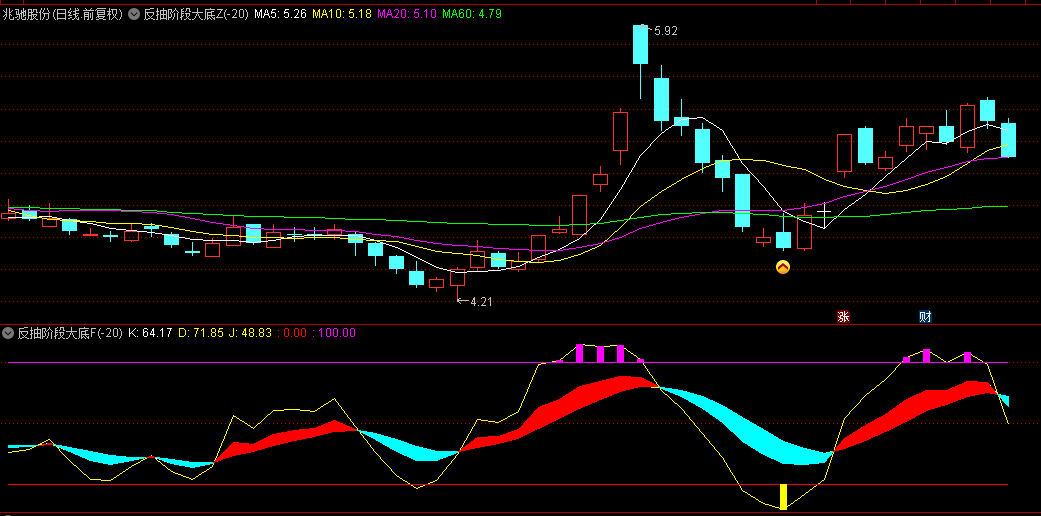The width and height of the screenshot is (1041, 516).
Task: Click the yellow MA10: 5.18 legend label
Action: (x=341, y=15)
